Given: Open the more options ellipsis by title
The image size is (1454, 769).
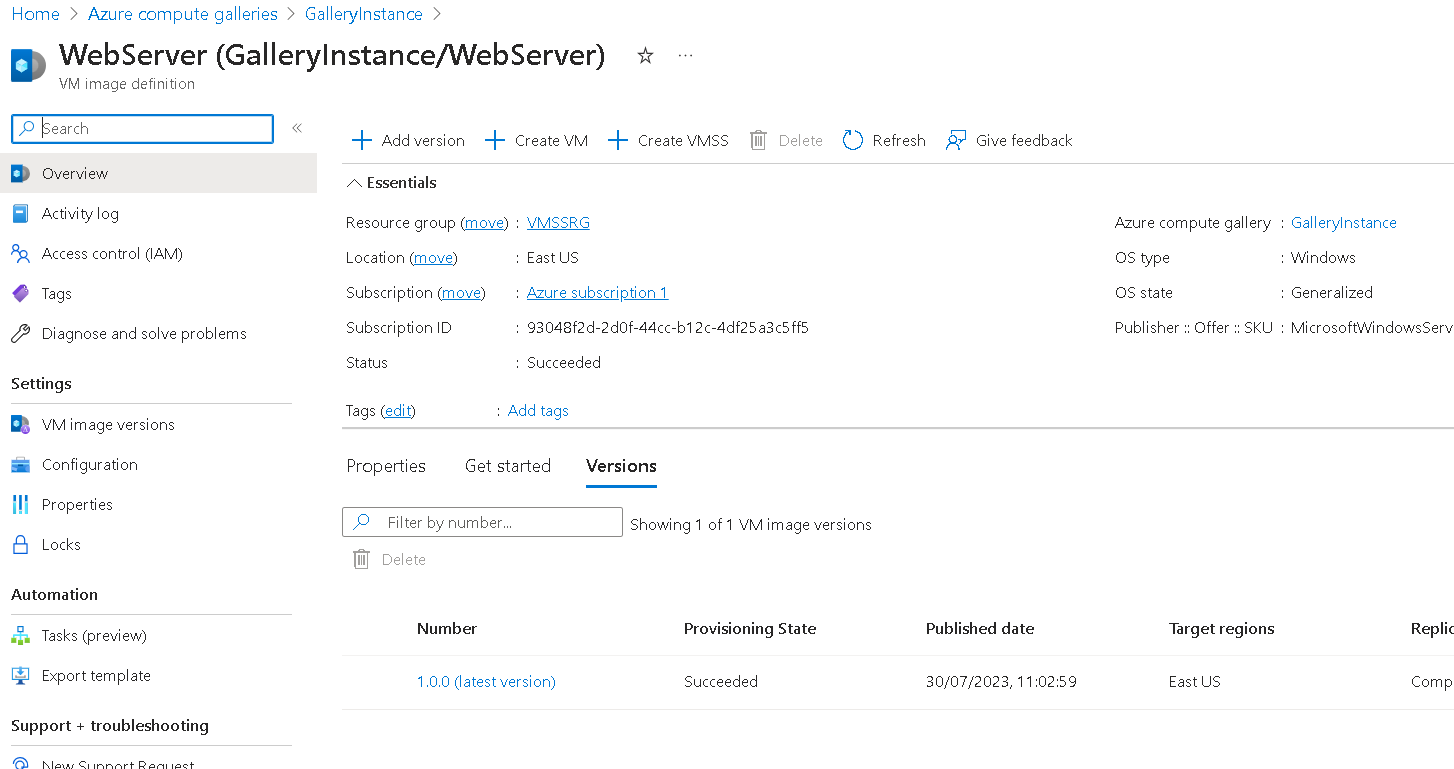Looking at the screenshot, I should click(685, 56).
